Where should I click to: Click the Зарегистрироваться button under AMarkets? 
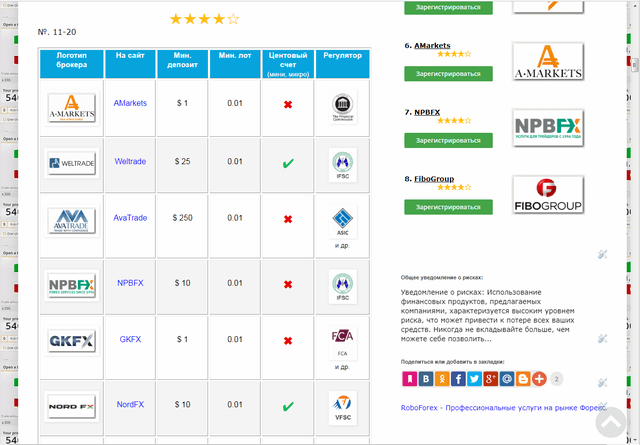(x=448, y=74)
